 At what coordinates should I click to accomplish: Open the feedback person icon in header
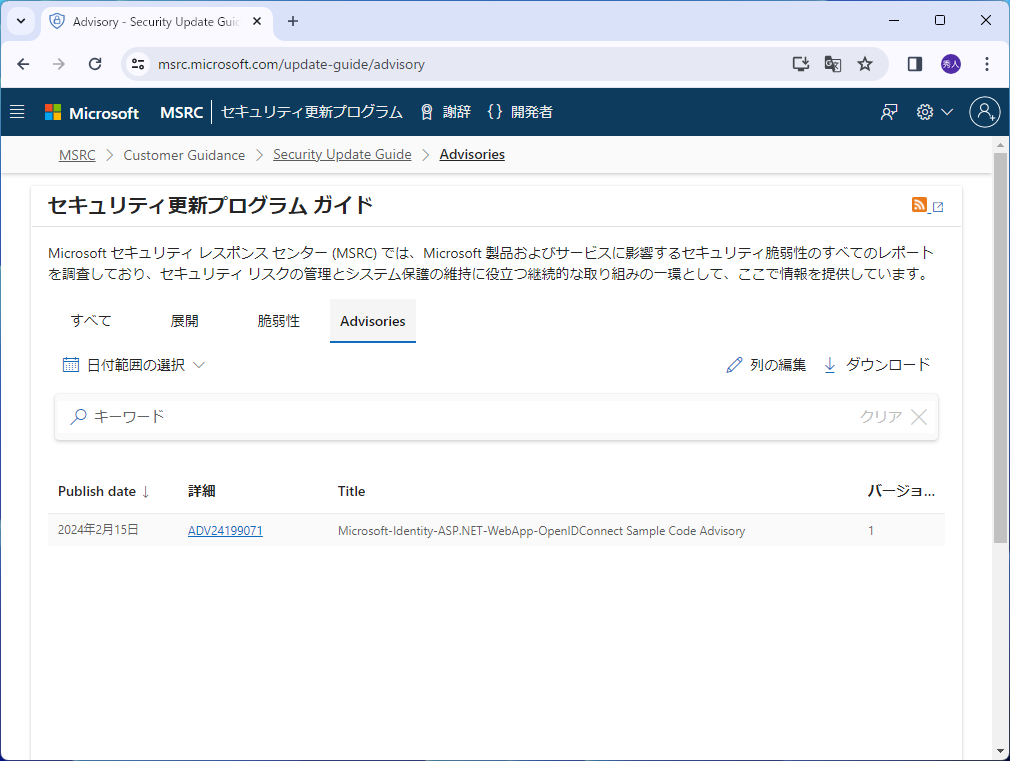pyautogui.click(x=889, y=112)
